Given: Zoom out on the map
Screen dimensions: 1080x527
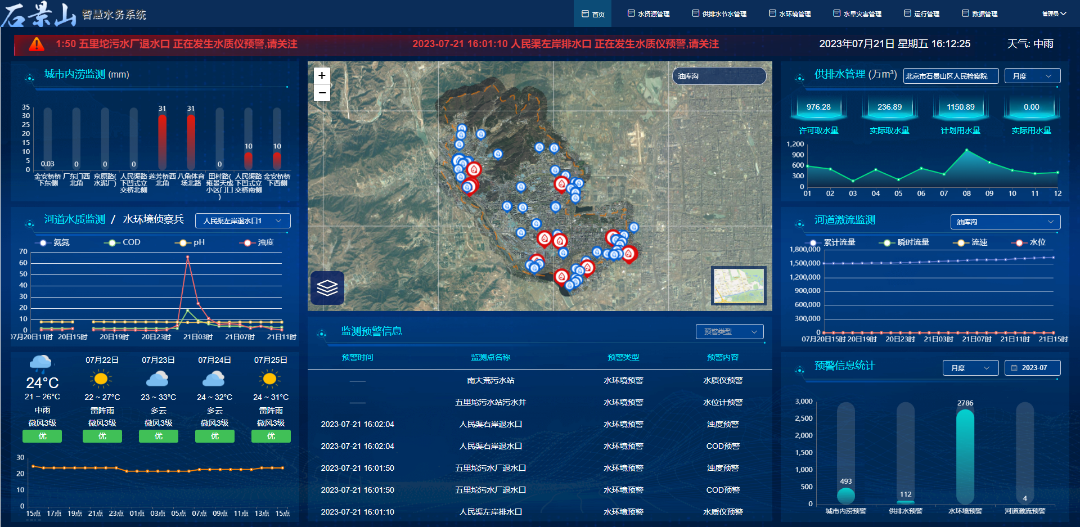Looking at the screenshot, I should pos(322,92).
